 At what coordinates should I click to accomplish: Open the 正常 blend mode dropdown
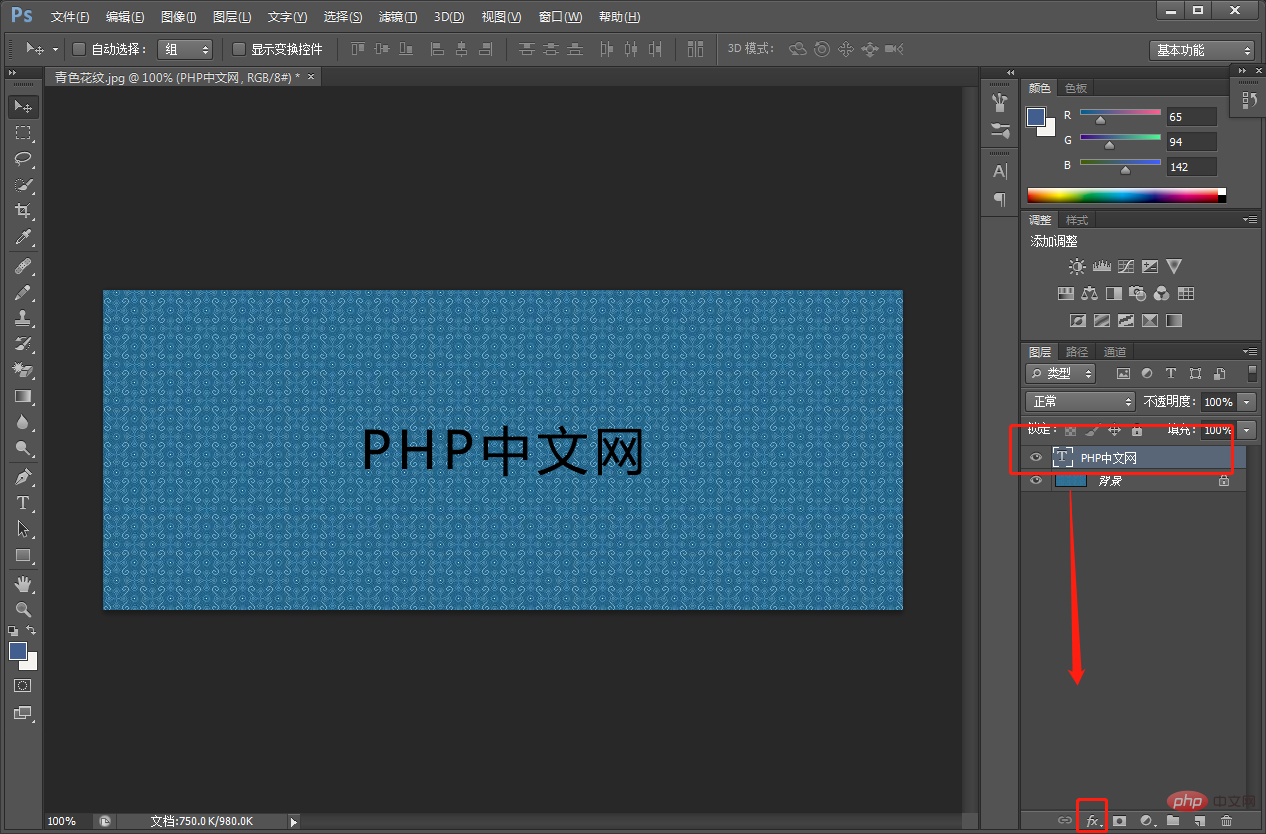(x=1080, y=401)
